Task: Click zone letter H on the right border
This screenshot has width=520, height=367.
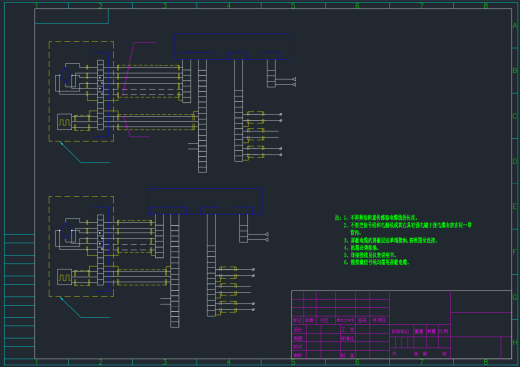Action: tap(515, 342)
